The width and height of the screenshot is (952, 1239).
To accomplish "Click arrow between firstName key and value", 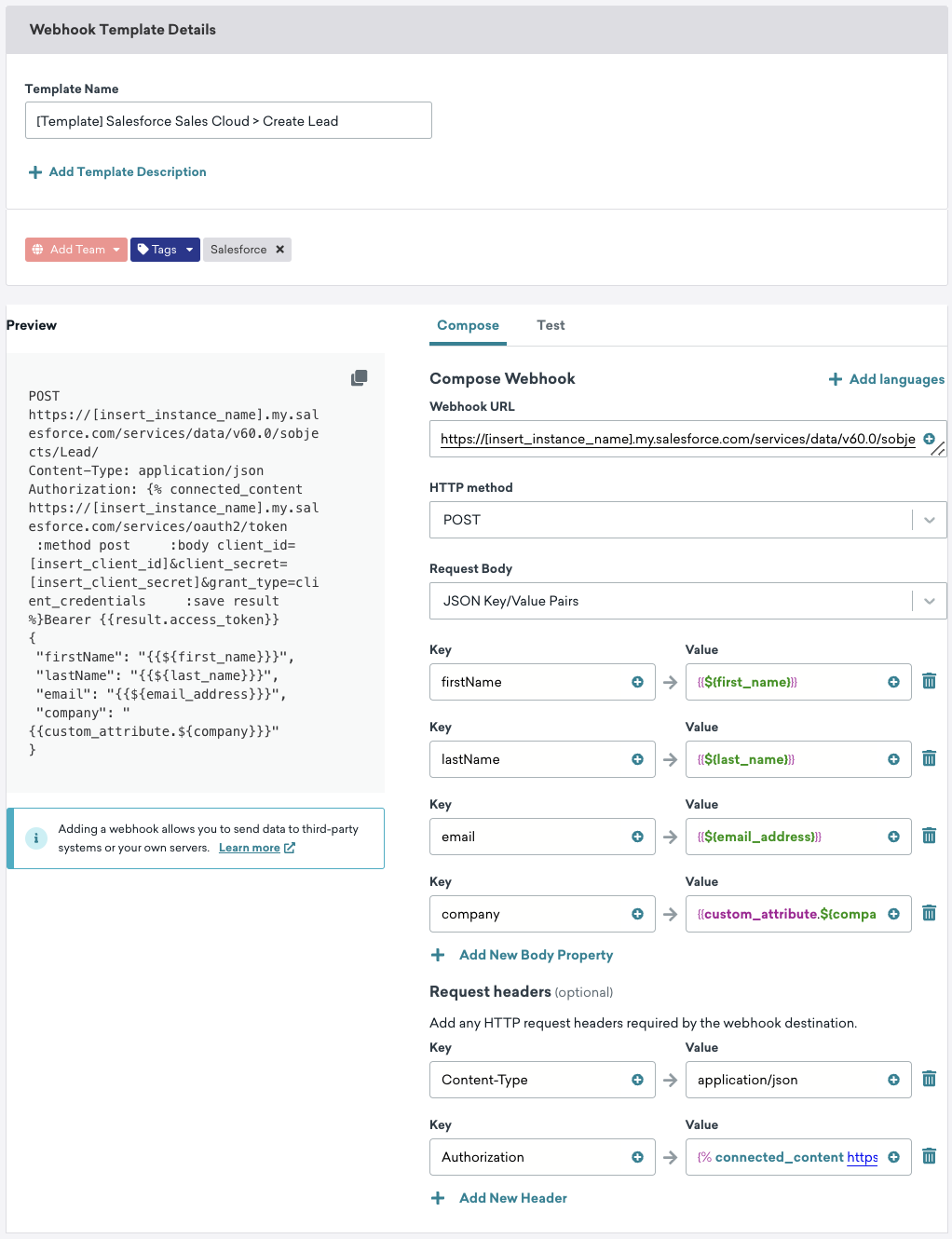I will pyautogui.click(x=671, y=683).
